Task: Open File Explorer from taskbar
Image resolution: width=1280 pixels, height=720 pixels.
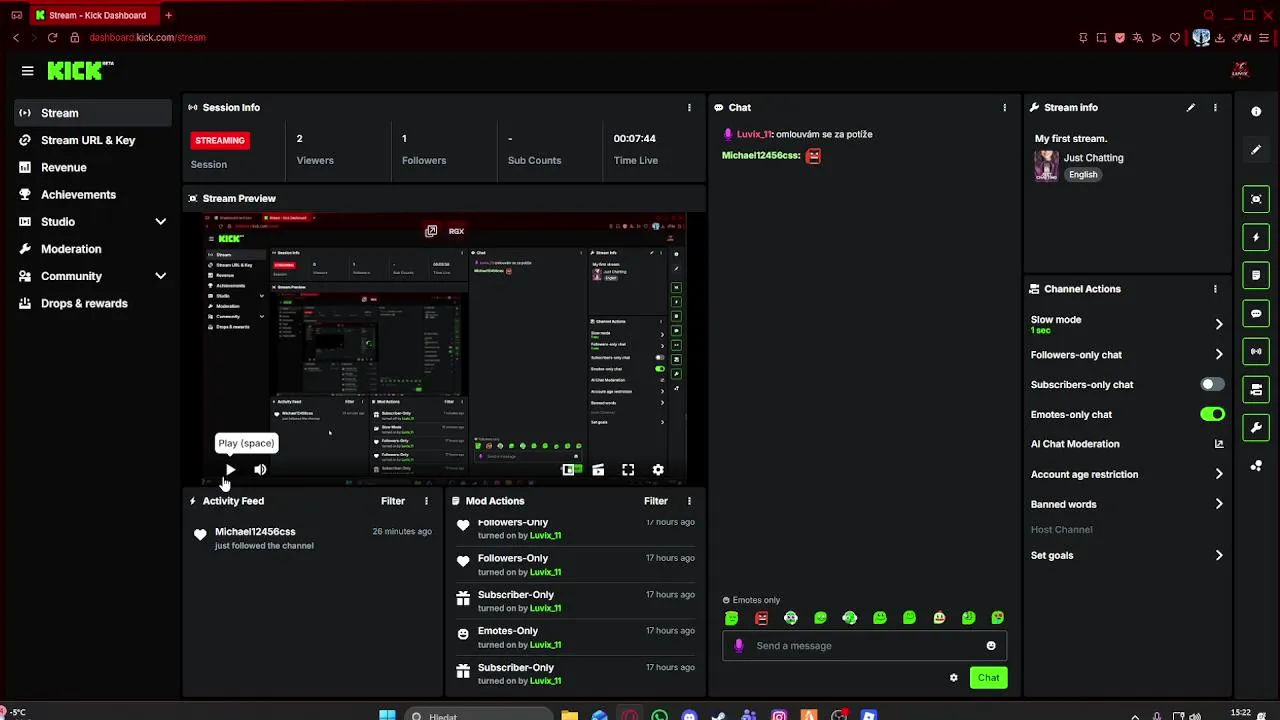Action: (x=569, y=715)
